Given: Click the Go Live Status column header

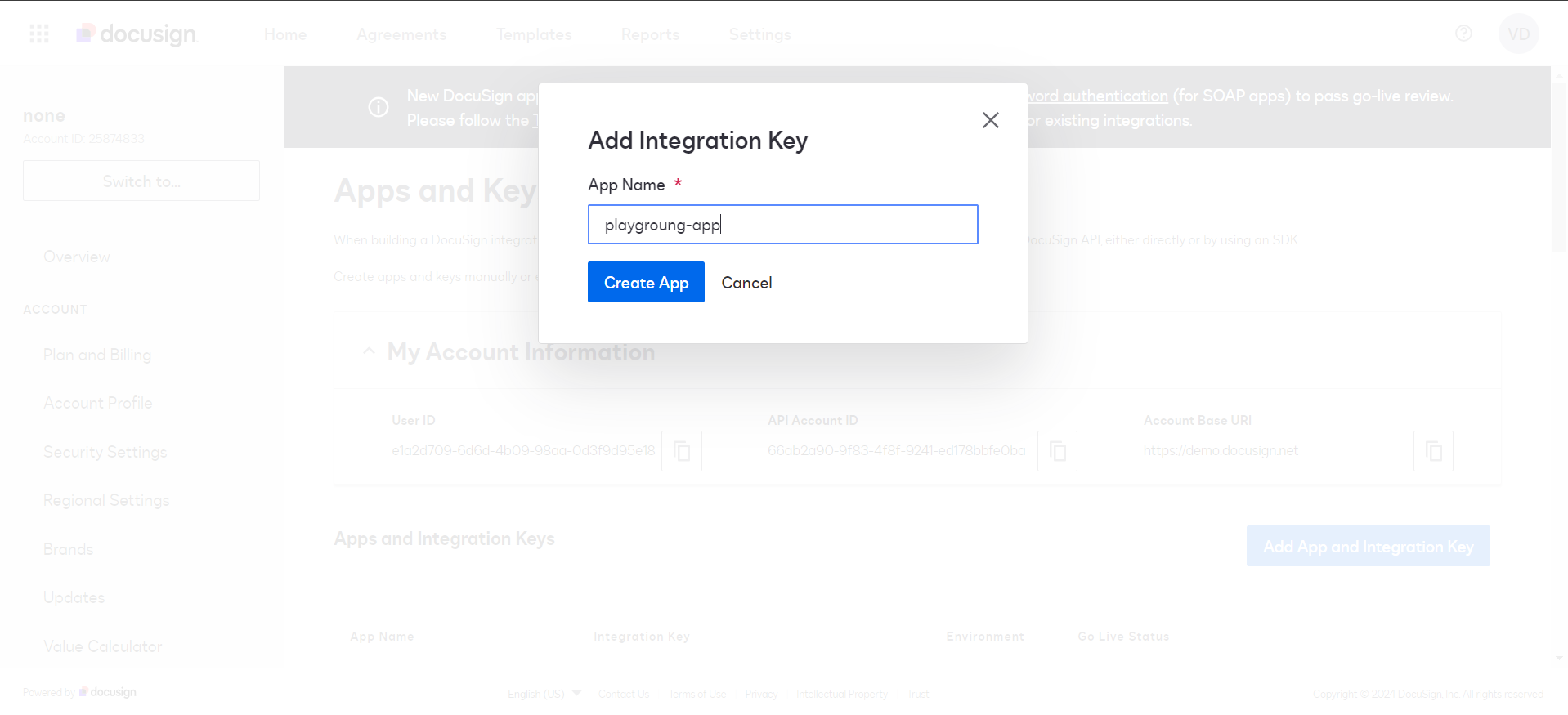Looking at the screenshot, I should click(1123, 637).
